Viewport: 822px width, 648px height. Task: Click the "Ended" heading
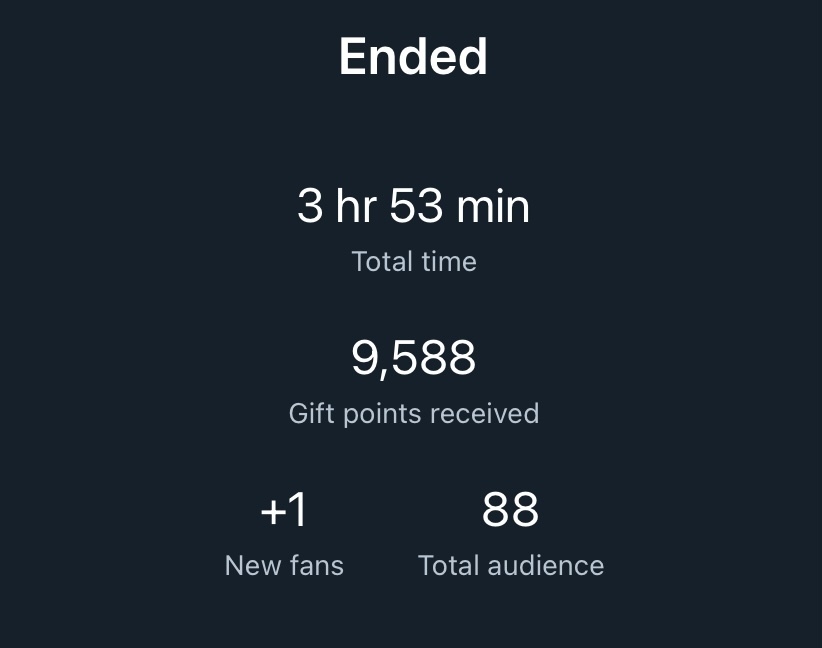[x=413, y=57]
